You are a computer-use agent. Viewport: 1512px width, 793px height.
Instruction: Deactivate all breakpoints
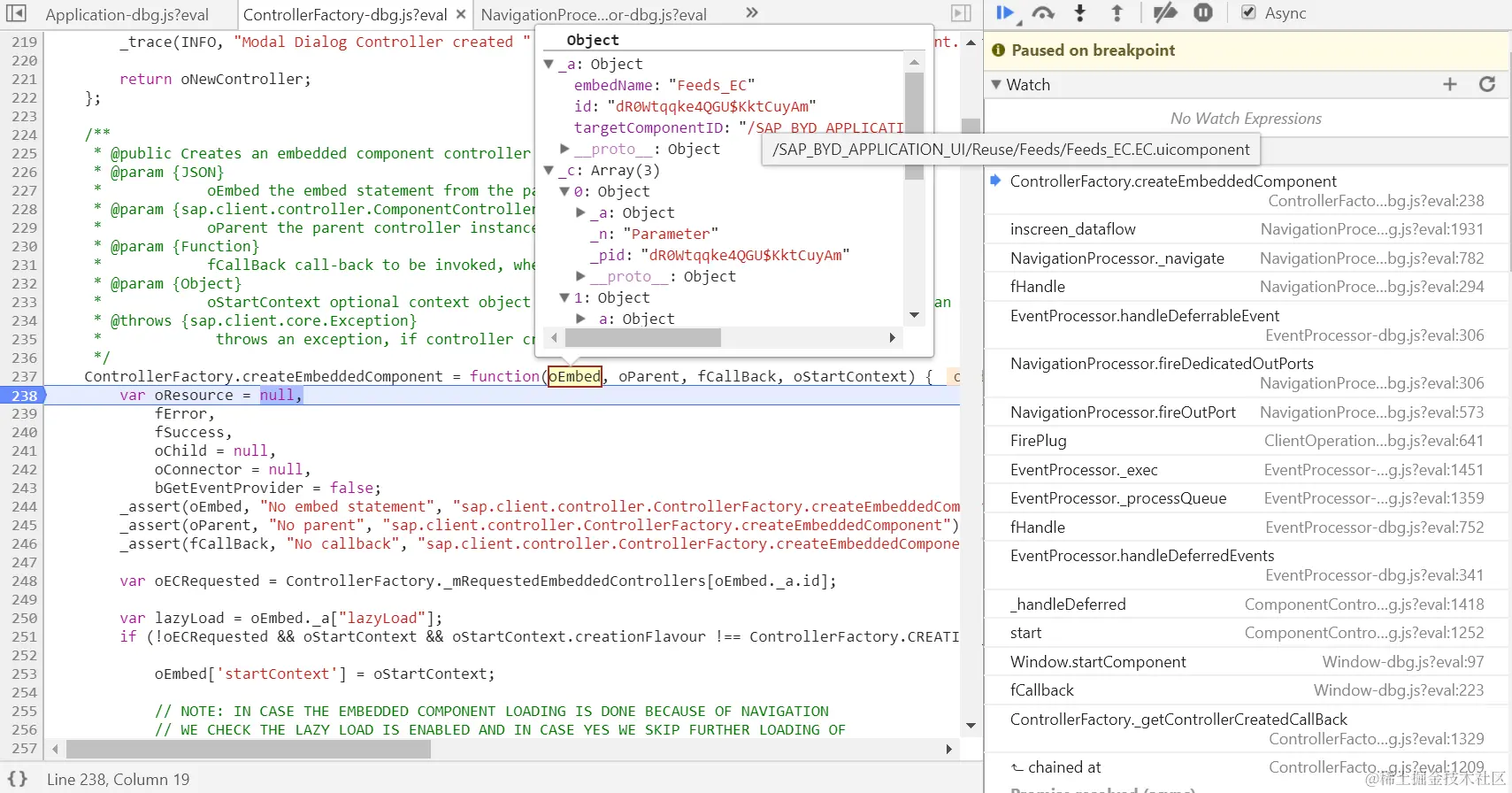click(x=1165, y=13)
